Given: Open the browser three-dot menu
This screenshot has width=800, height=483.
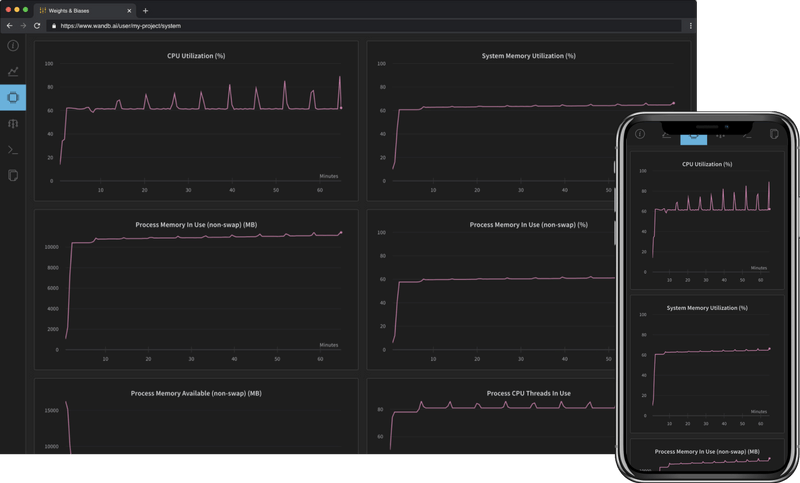Looking at the screenshot, I should click(690, 25).
